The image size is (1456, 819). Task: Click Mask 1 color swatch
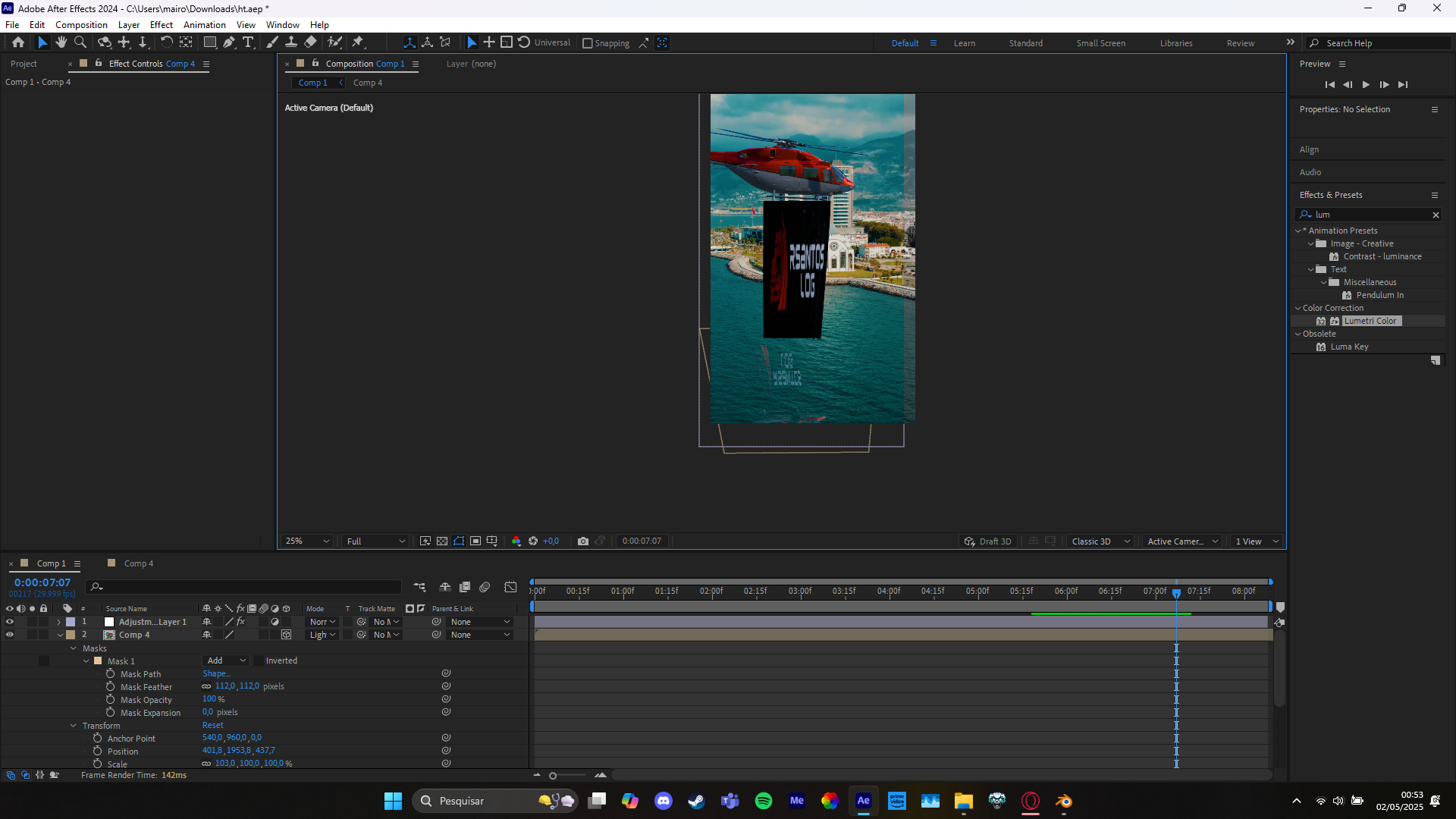[x=98, y=661]
